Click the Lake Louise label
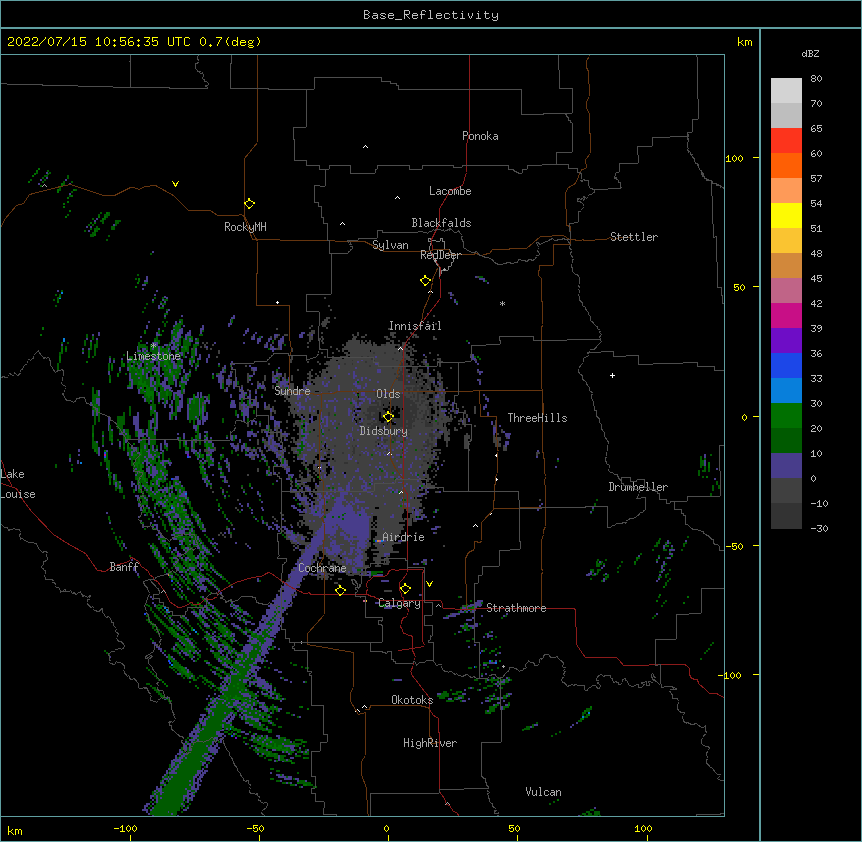Viewport: 862px width, 842px height. 18,484
